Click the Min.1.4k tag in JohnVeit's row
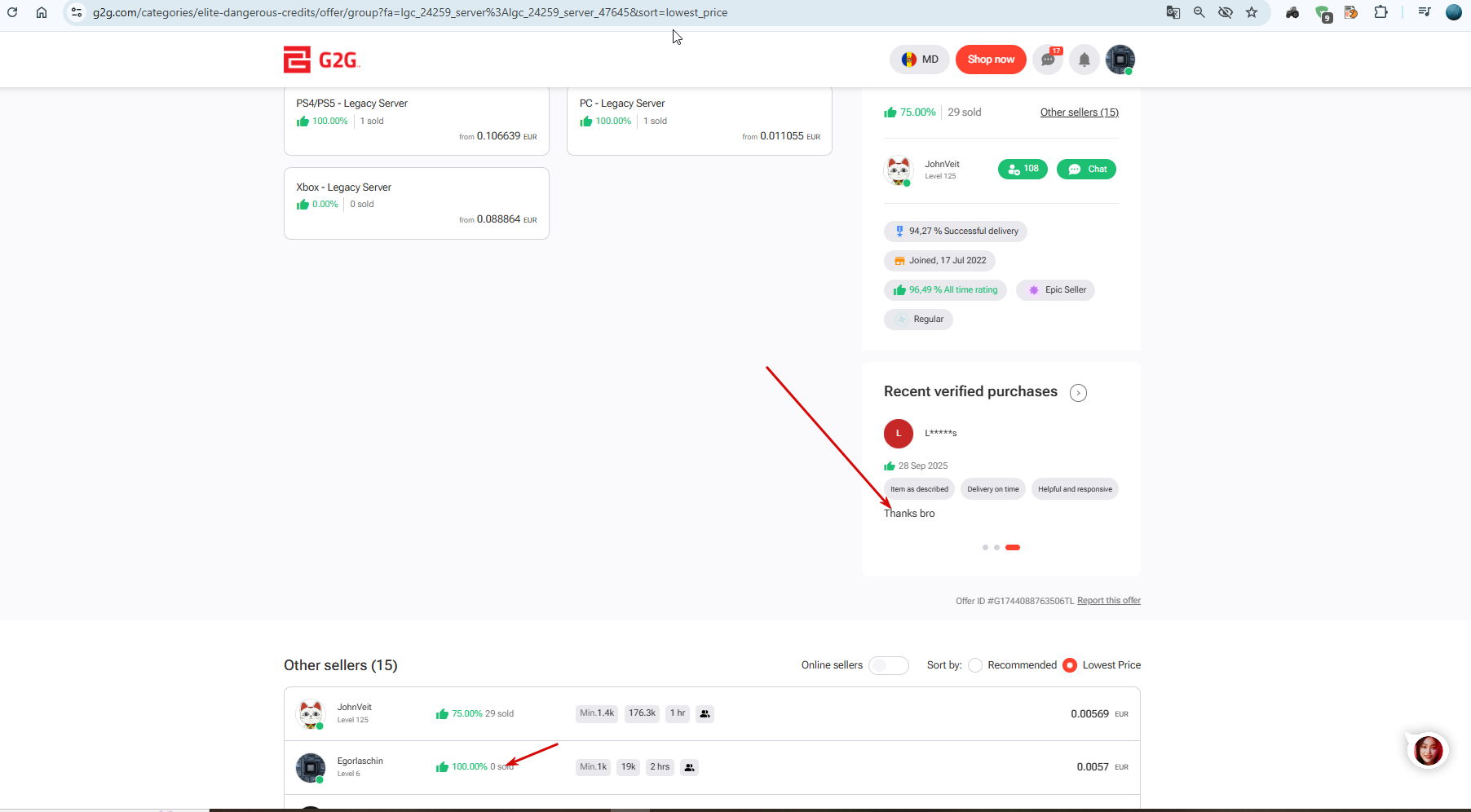Image resolution: width=1471 pixels, height=812 pixels. (597, 713)
